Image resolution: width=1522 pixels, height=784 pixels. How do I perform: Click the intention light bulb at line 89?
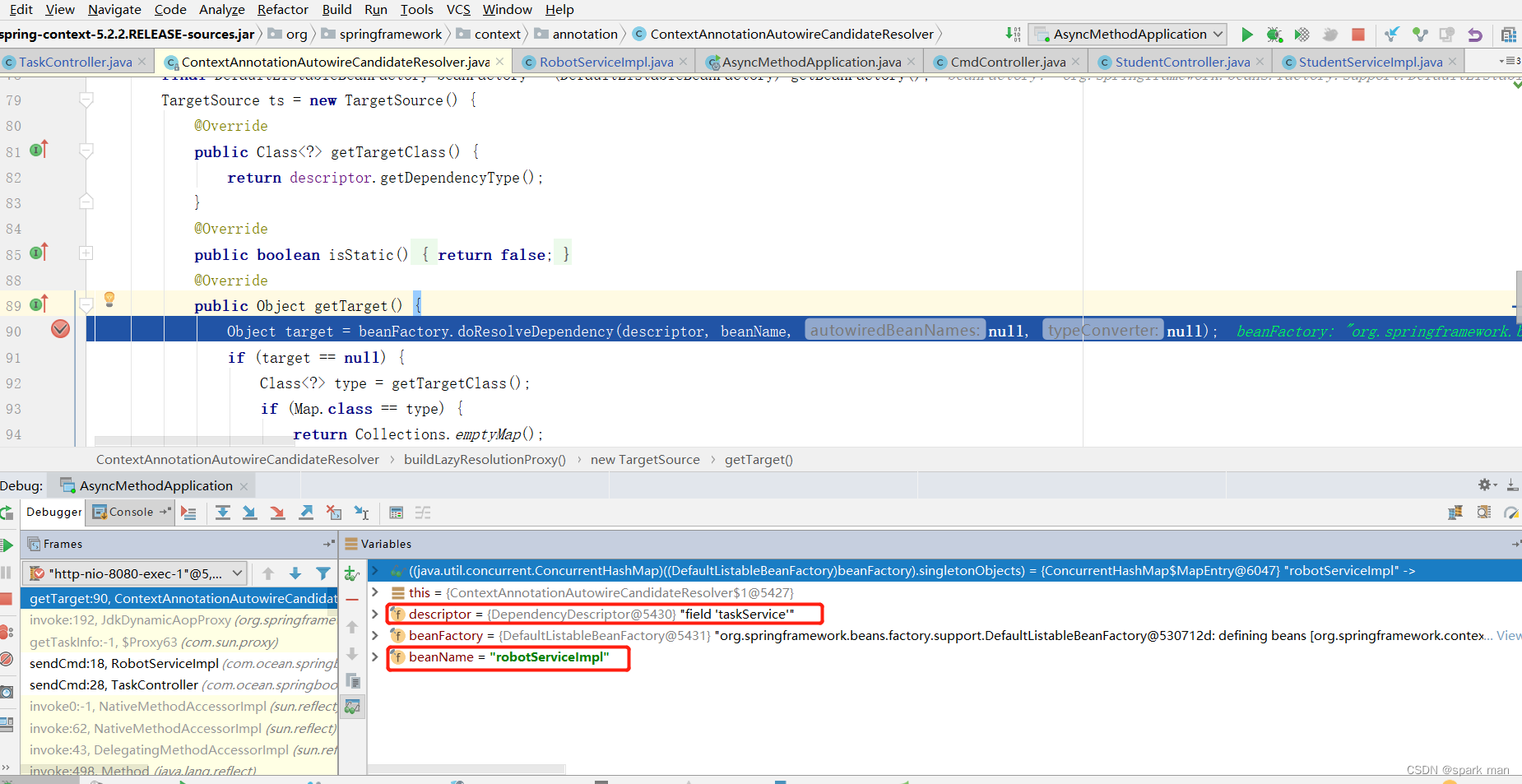109,299
